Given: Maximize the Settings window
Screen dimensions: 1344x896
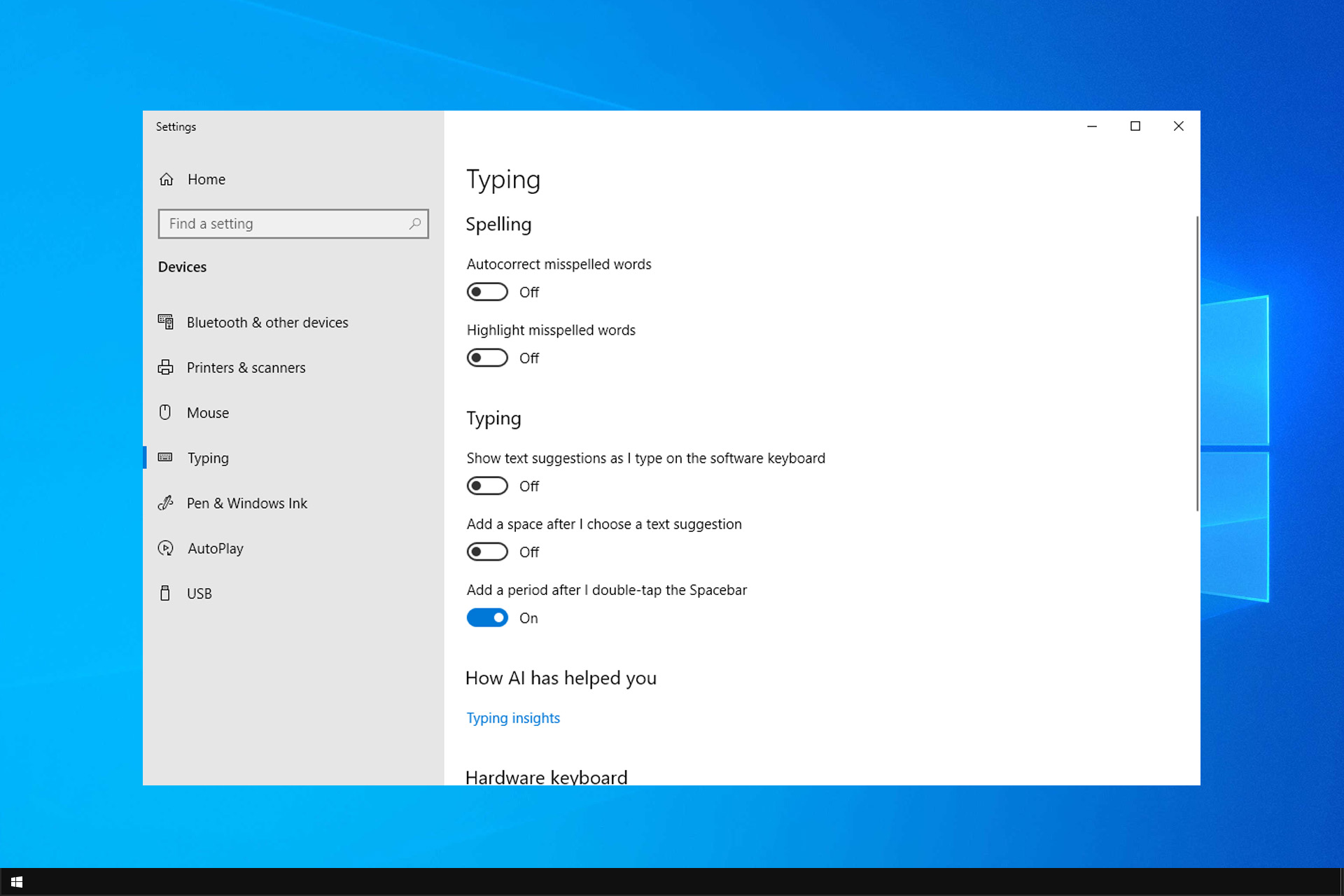Looking at the screenshot, I should click(x=1135, y=126).
